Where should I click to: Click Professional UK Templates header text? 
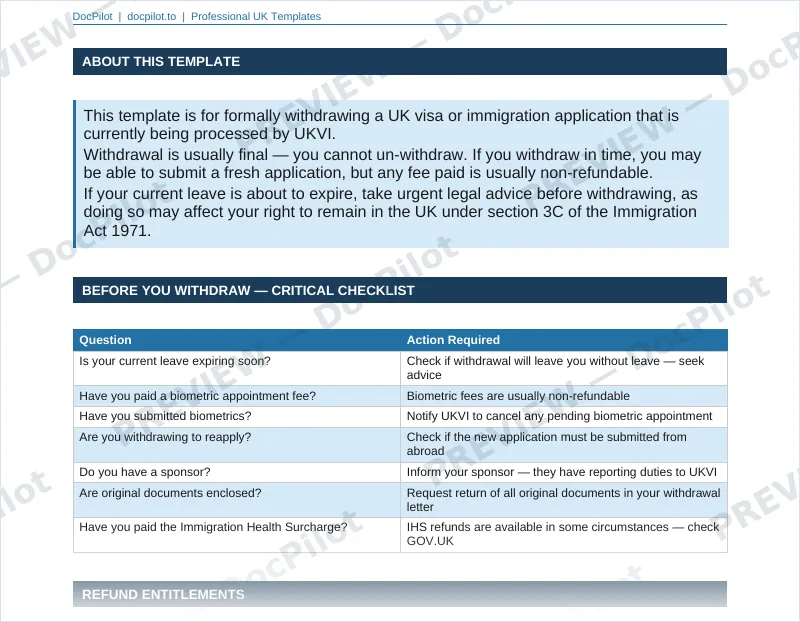pos(256,16)
